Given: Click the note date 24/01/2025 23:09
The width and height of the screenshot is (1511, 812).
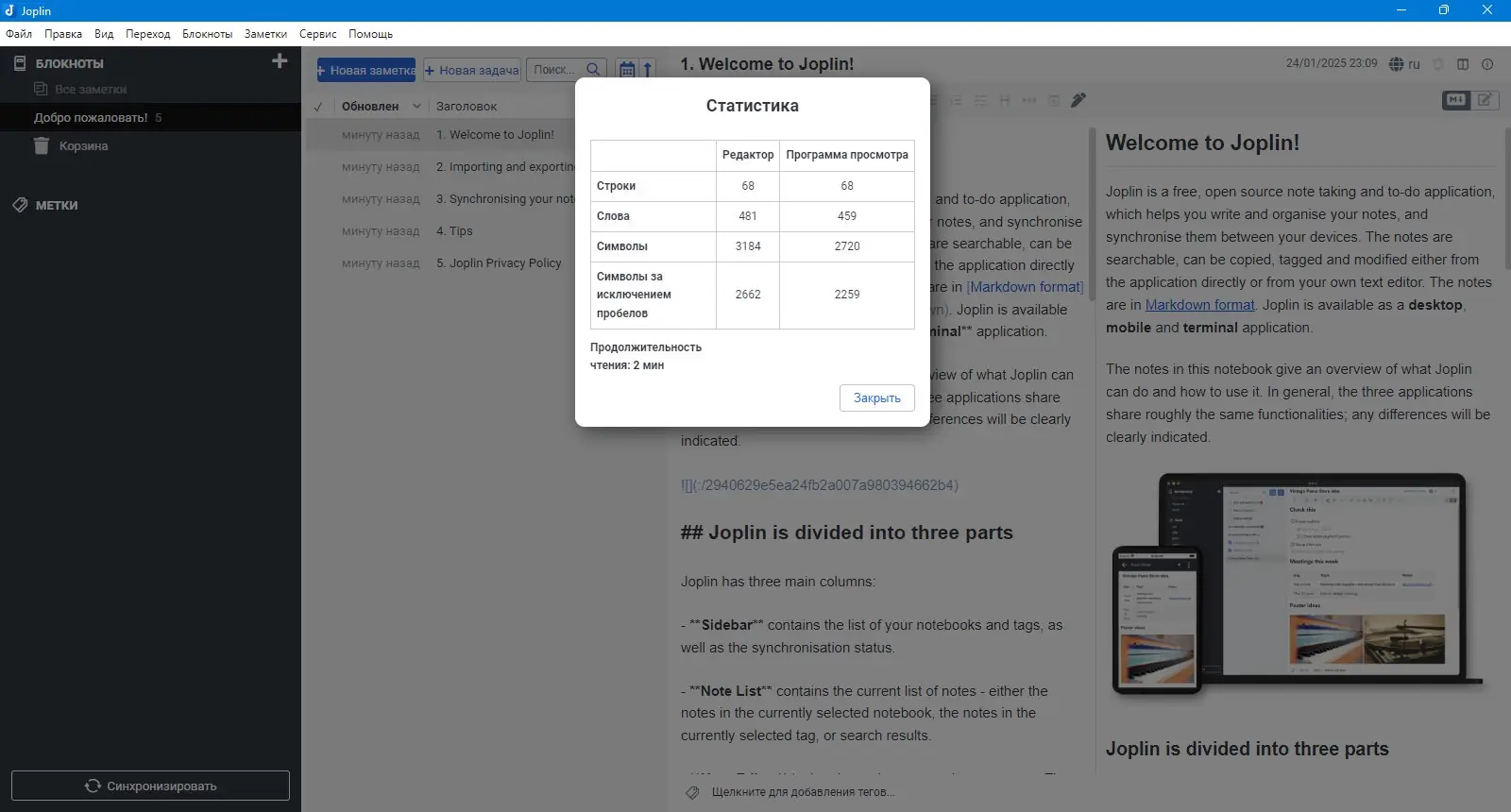Looking at the screenshot, I should (x=1332, y=63).
